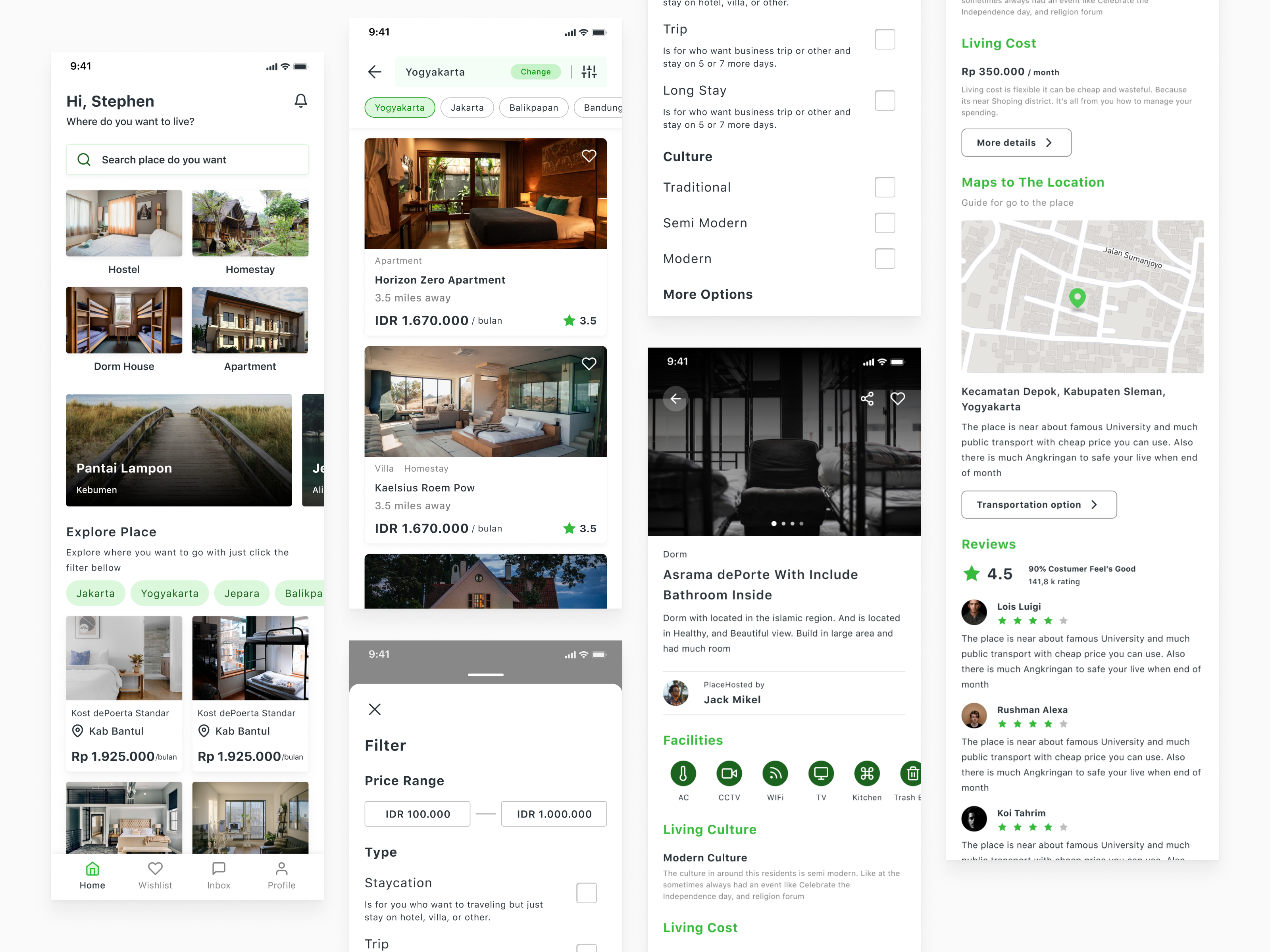This screenshot has width=1270, height=952.
Task: Open Transportation option chevron button
Action: [1038, 505]
